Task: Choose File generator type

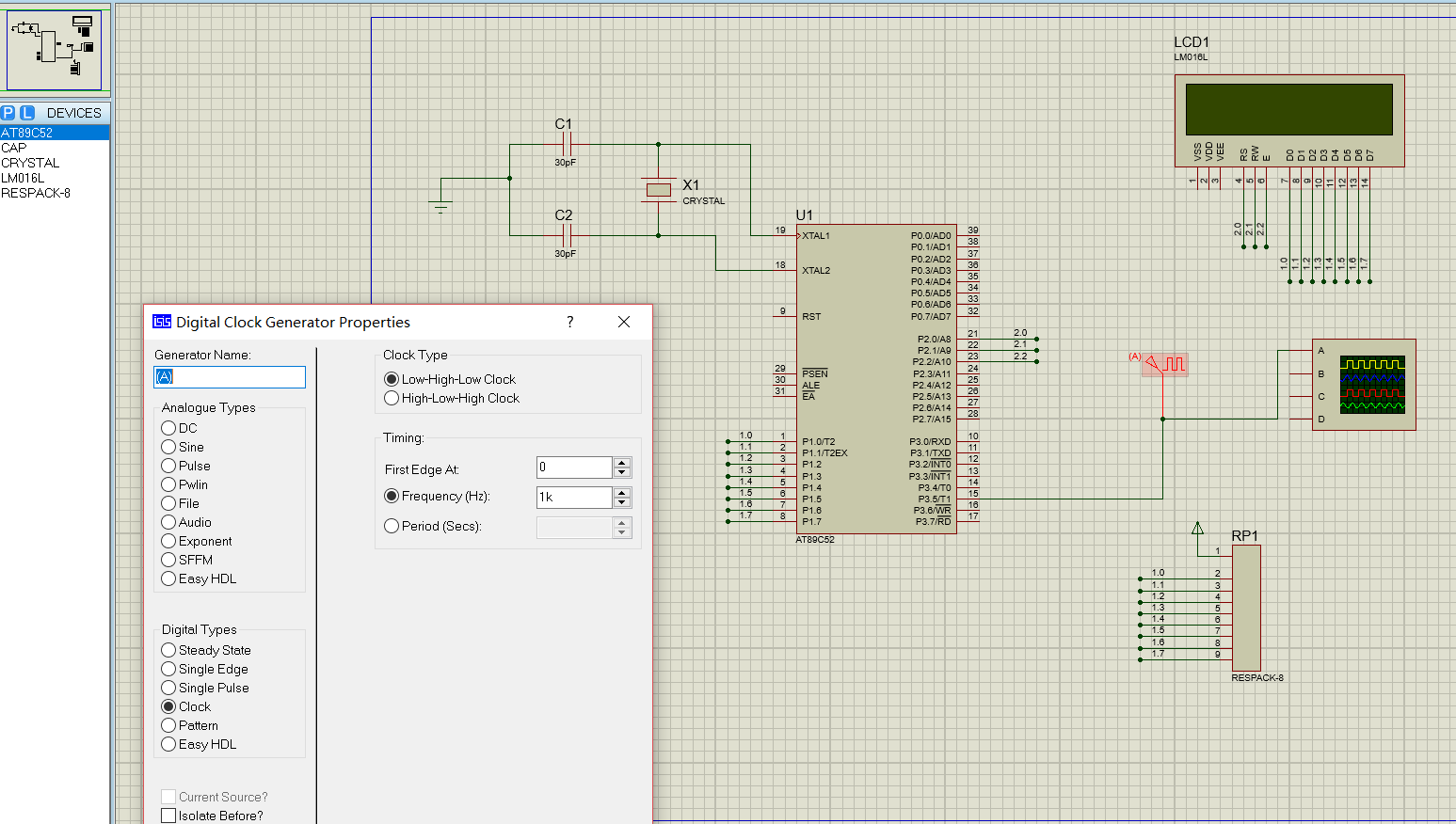Action: tap(168, 503)
